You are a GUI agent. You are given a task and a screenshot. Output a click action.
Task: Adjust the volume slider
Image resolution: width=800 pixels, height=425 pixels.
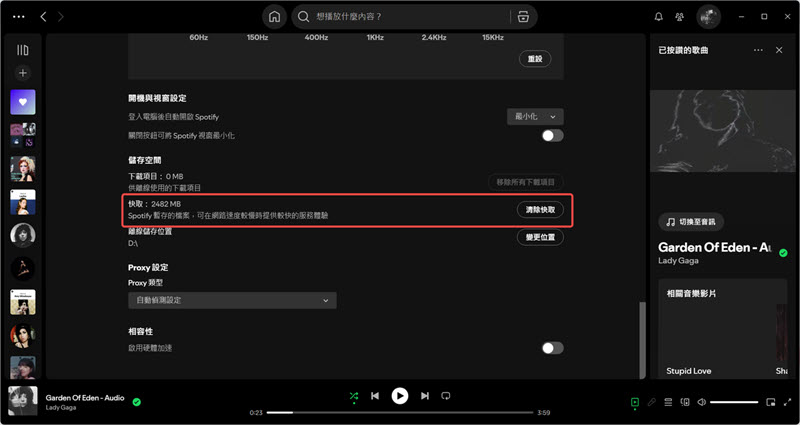click(734, 402)
